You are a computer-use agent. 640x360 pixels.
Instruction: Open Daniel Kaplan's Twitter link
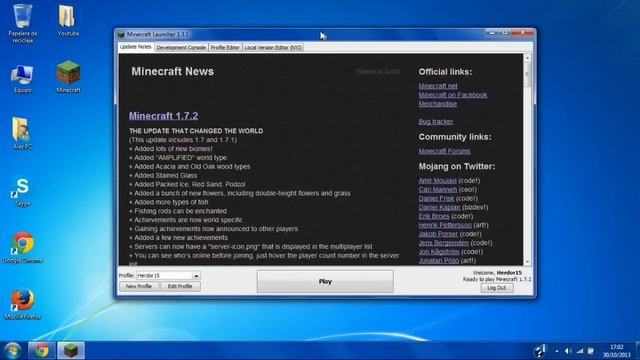(439, 207)
